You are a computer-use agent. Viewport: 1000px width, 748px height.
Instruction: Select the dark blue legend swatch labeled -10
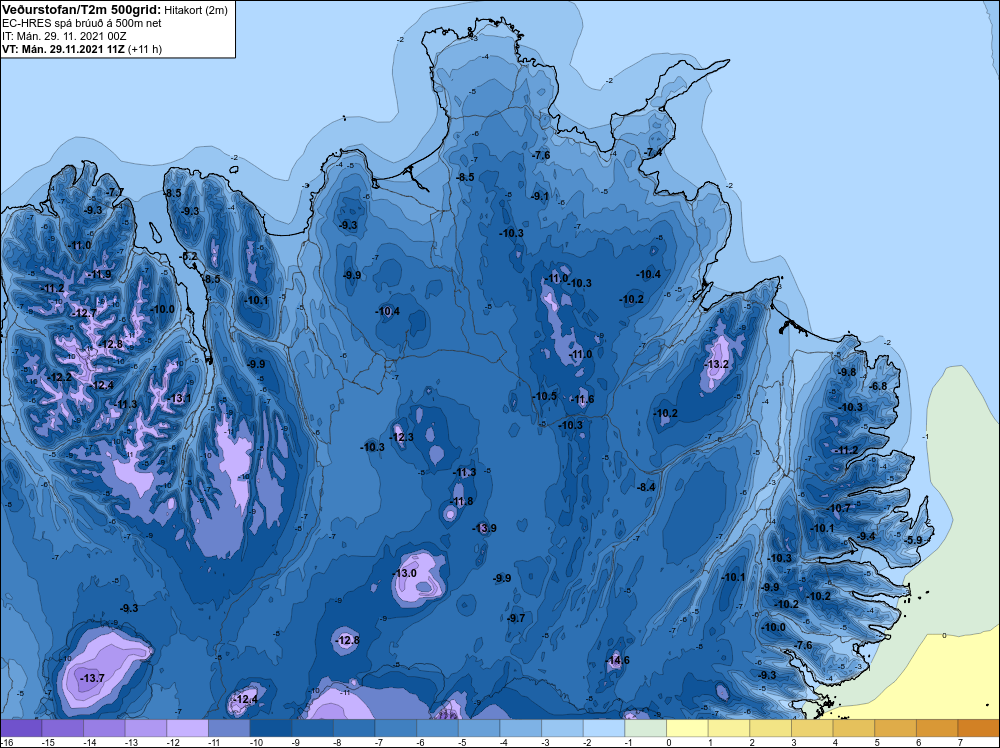click(271, 728)
